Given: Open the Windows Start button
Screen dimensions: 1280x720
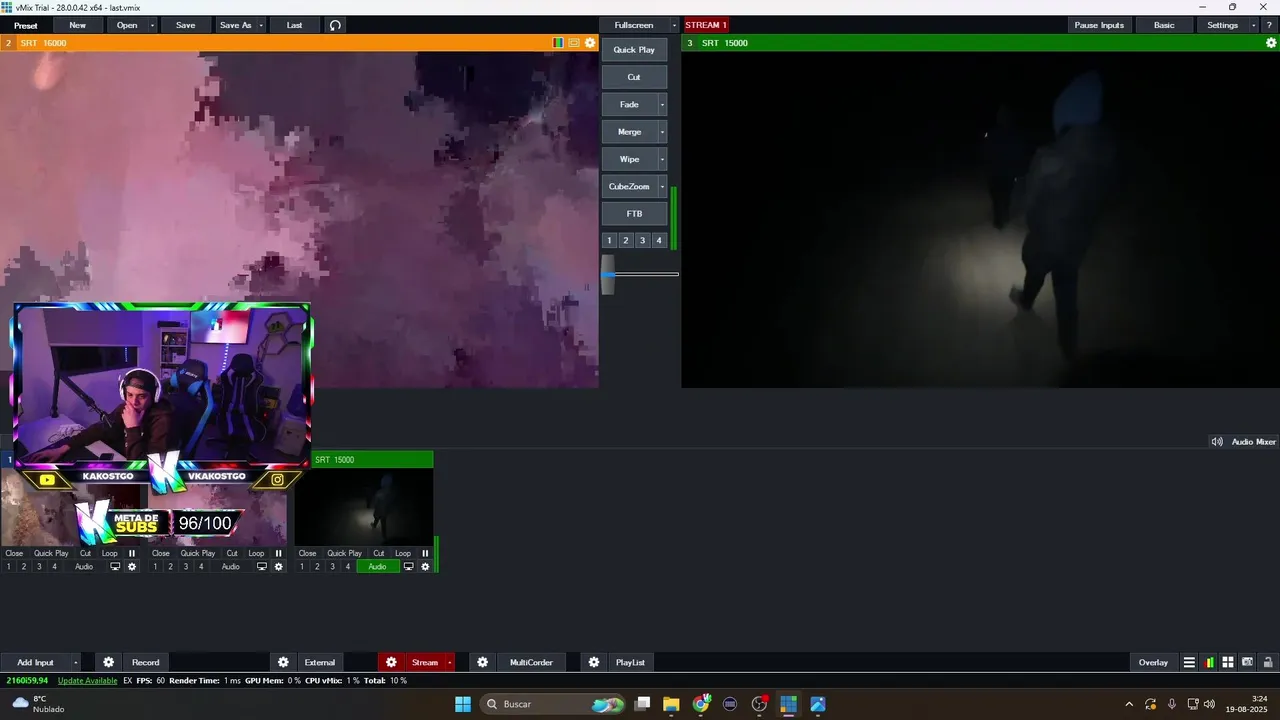Looking at the screenshot, I should 463,704.
